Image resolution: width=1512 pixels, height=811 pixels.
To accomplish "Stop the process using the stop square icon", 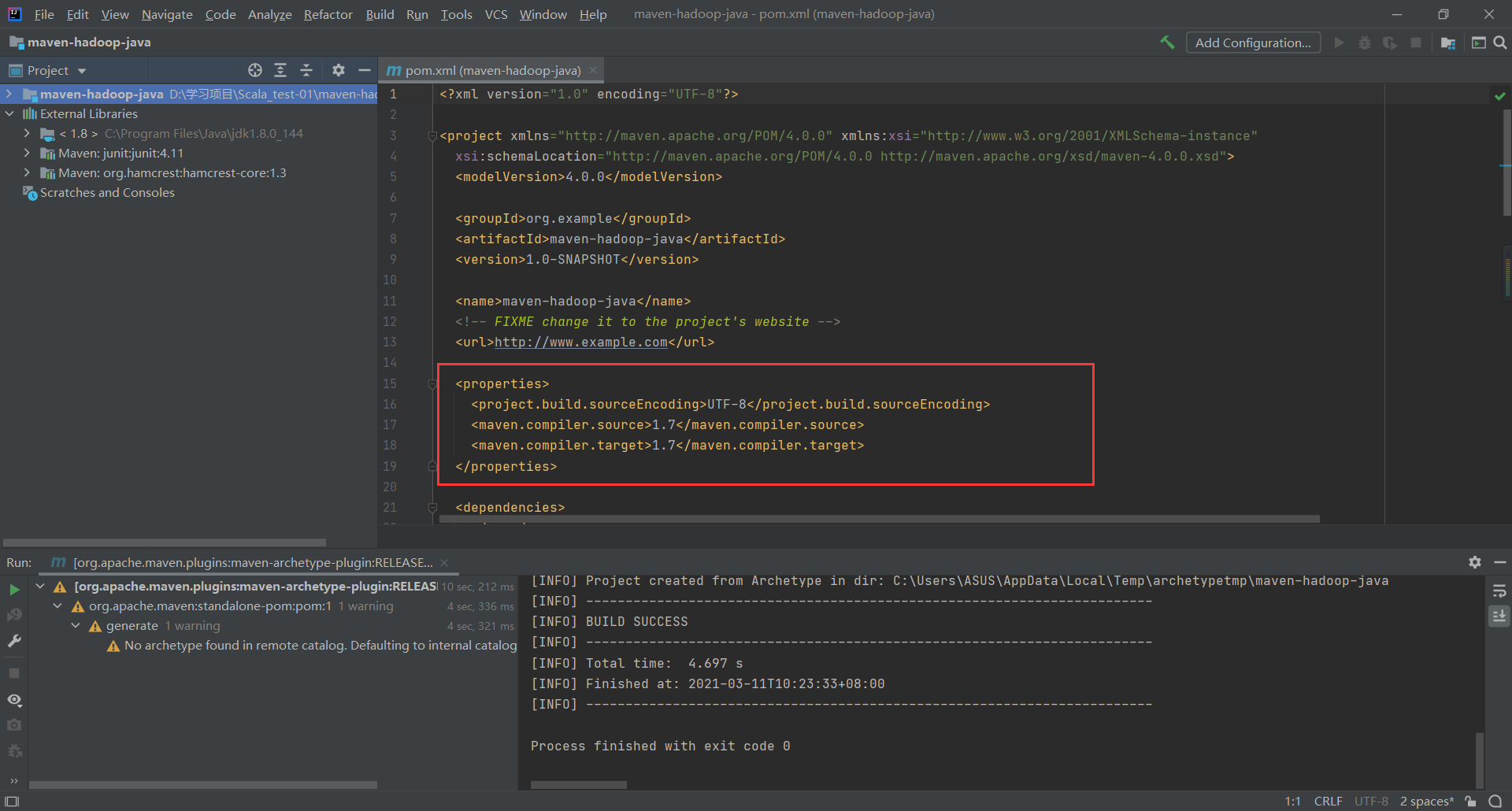I will [x=14, y=672].
